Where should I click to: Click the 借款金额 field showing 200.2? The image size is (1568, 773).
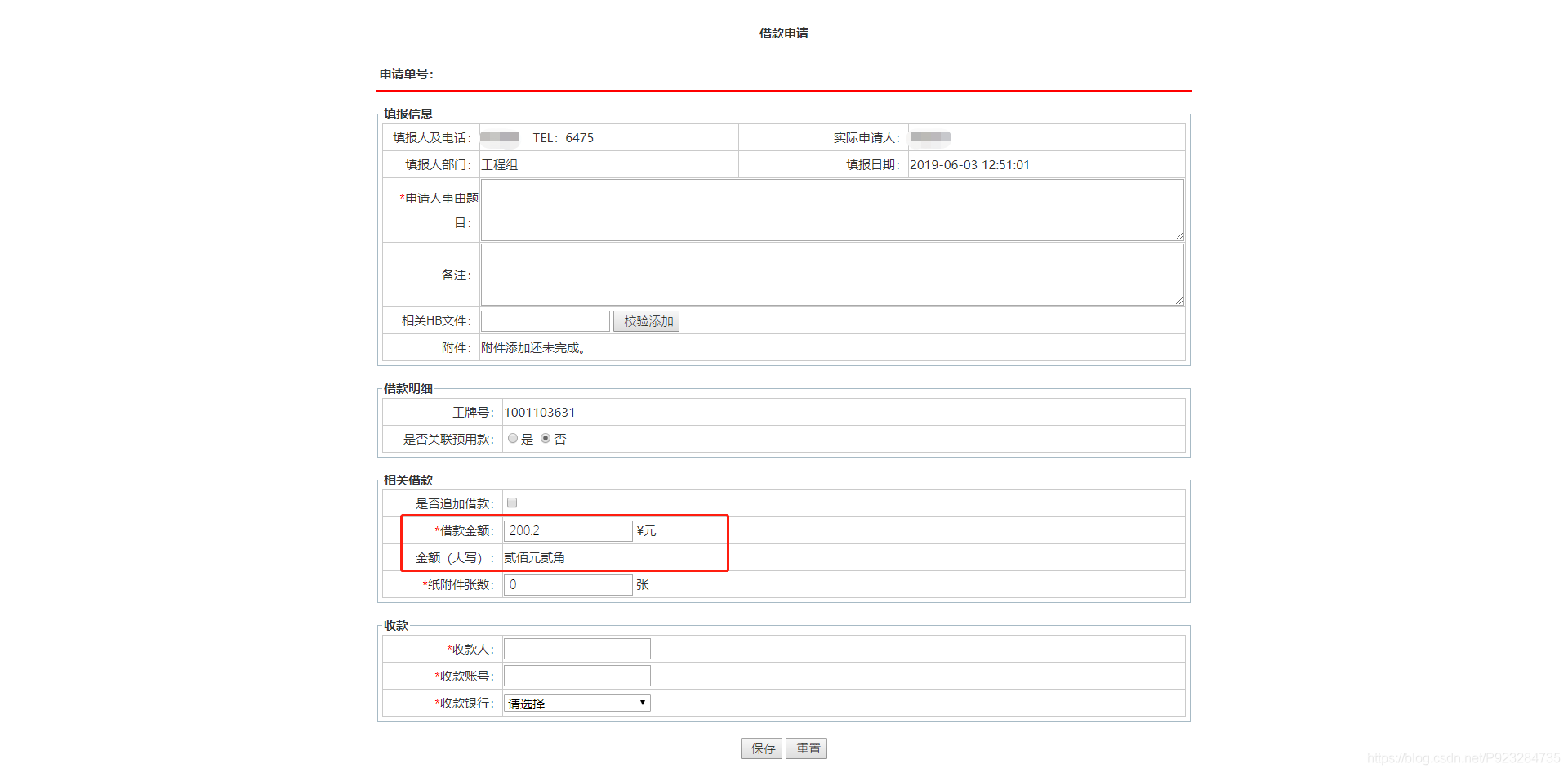click(568, 531)
